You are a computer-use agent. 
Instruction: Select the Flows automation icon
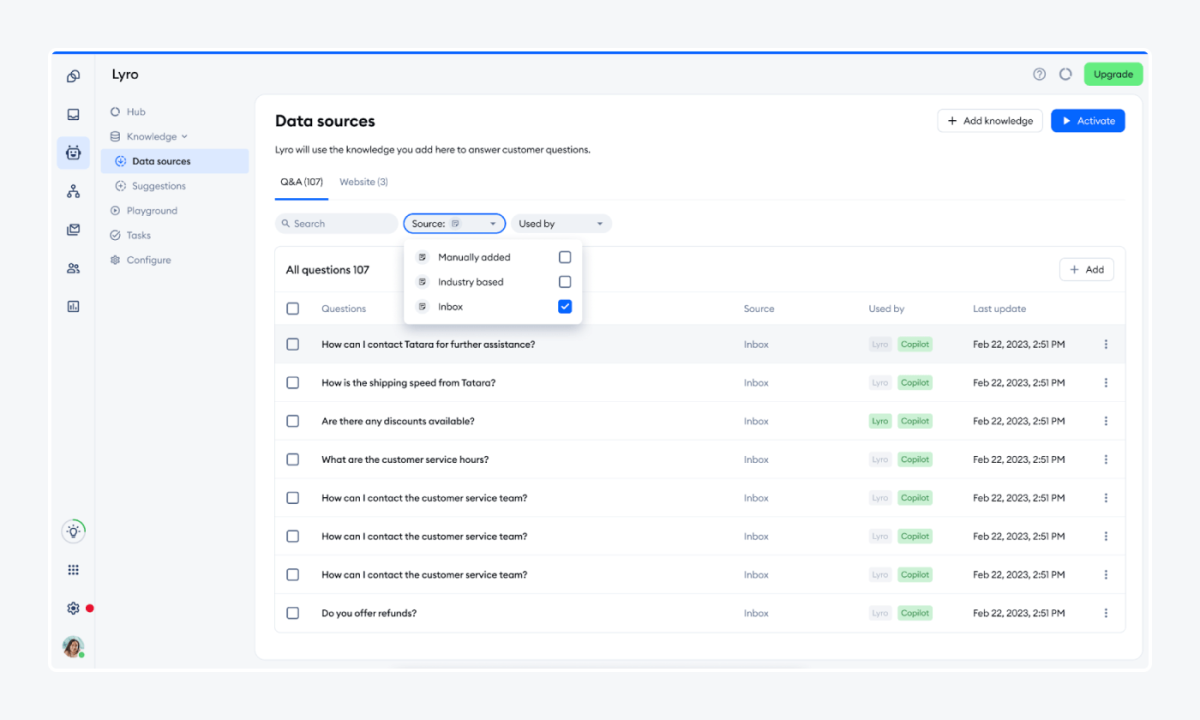tap(73, 190)
